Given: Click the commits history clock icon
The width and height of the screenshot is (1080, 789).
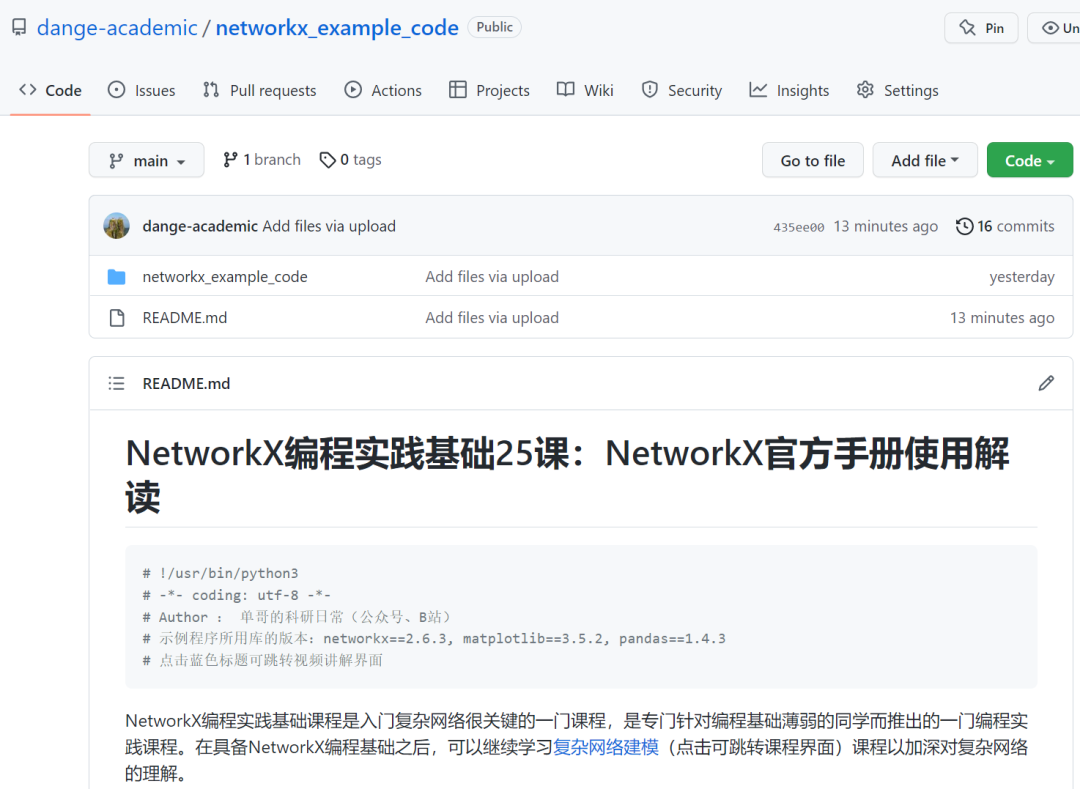Looking at the screenshot, I should pos(964,226).
